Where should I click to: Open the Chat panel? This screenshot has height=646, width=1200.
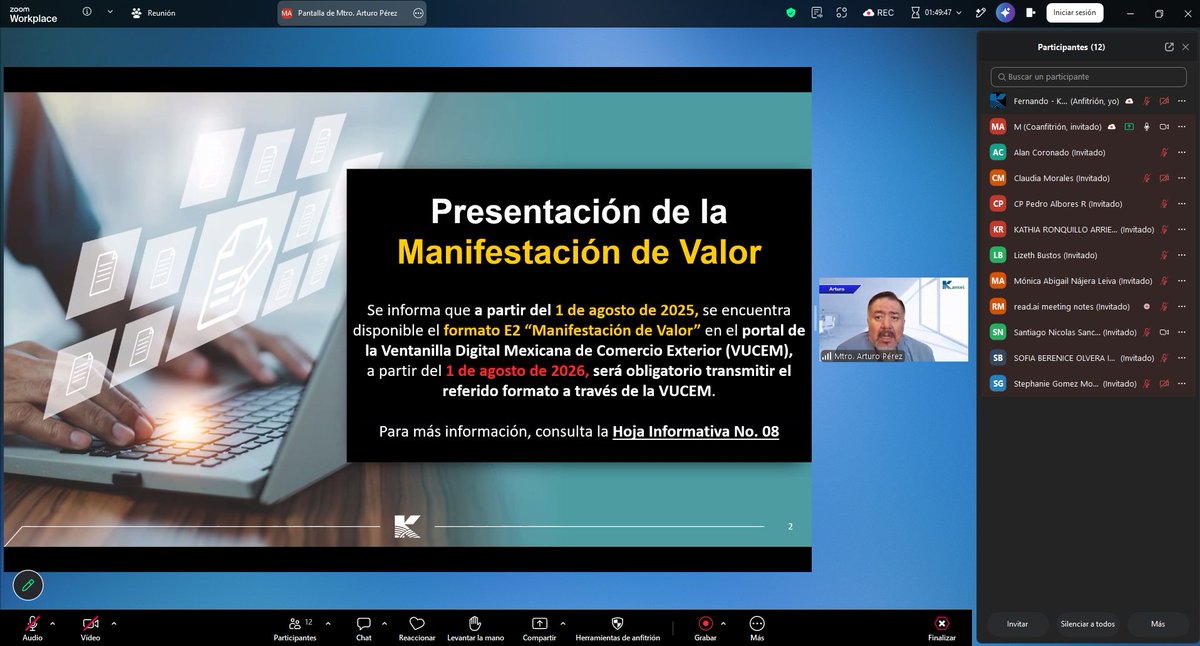point(364,627)
